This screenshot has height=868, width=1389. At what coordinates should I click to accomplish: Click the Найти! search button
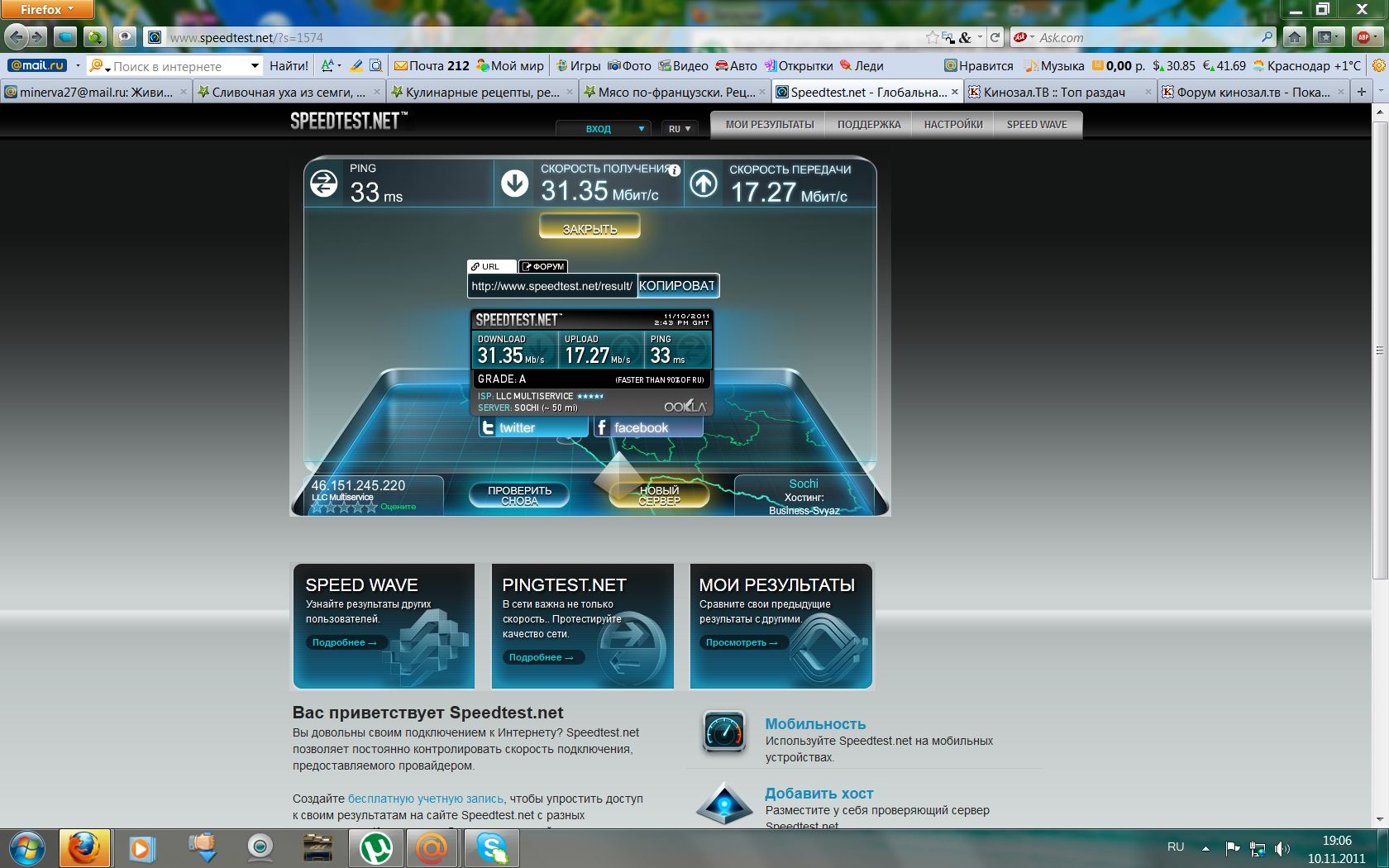(x=289, y=66)
